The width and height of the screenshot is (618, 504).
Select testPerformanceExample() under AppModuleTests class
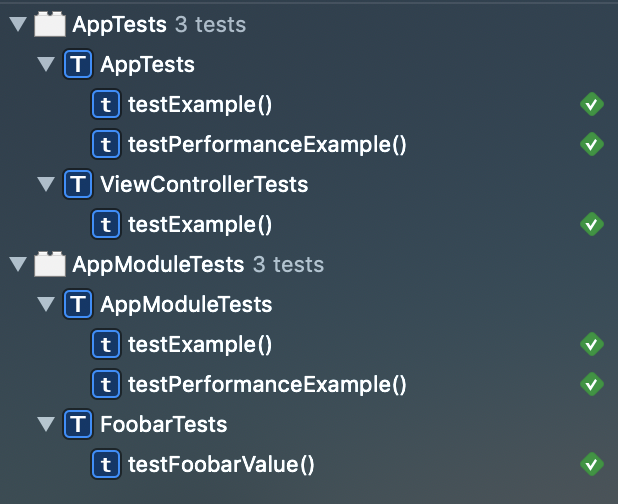pos(267,384)
